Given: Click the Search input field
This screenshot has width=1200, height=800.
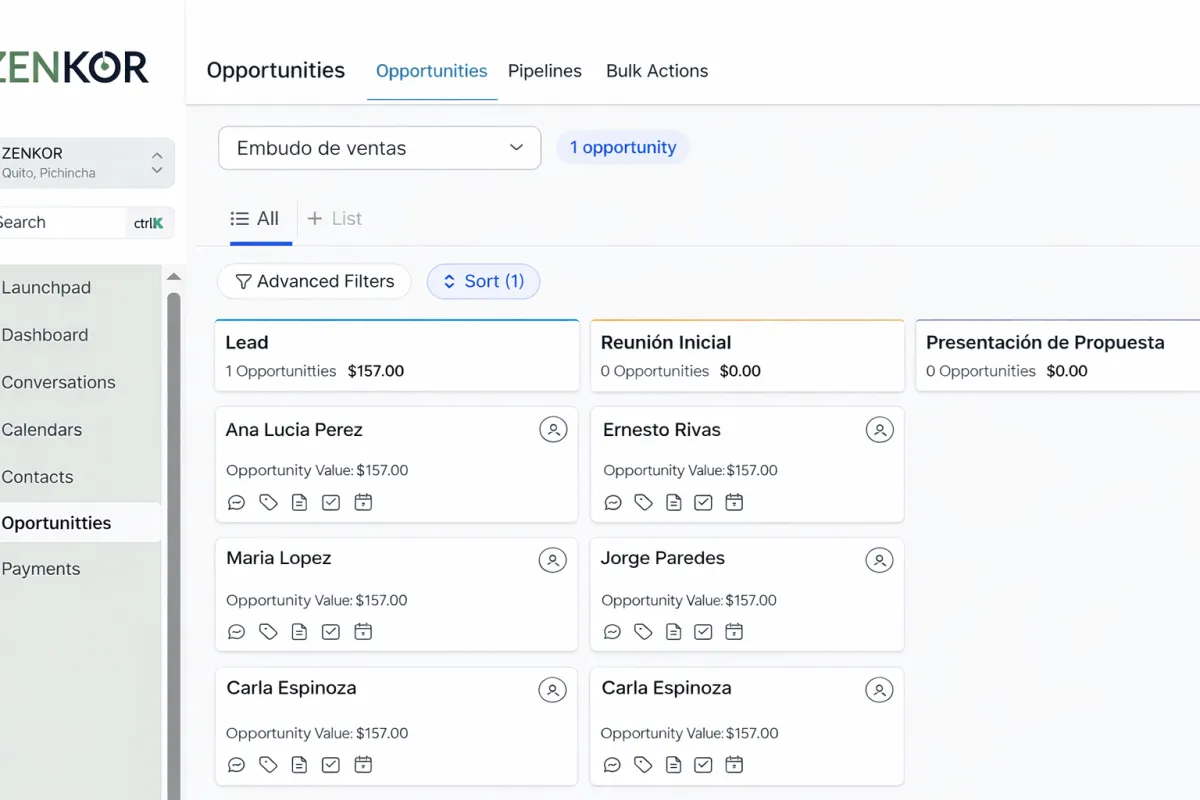Looking at the screenshot, I should [x=60, y=223].
